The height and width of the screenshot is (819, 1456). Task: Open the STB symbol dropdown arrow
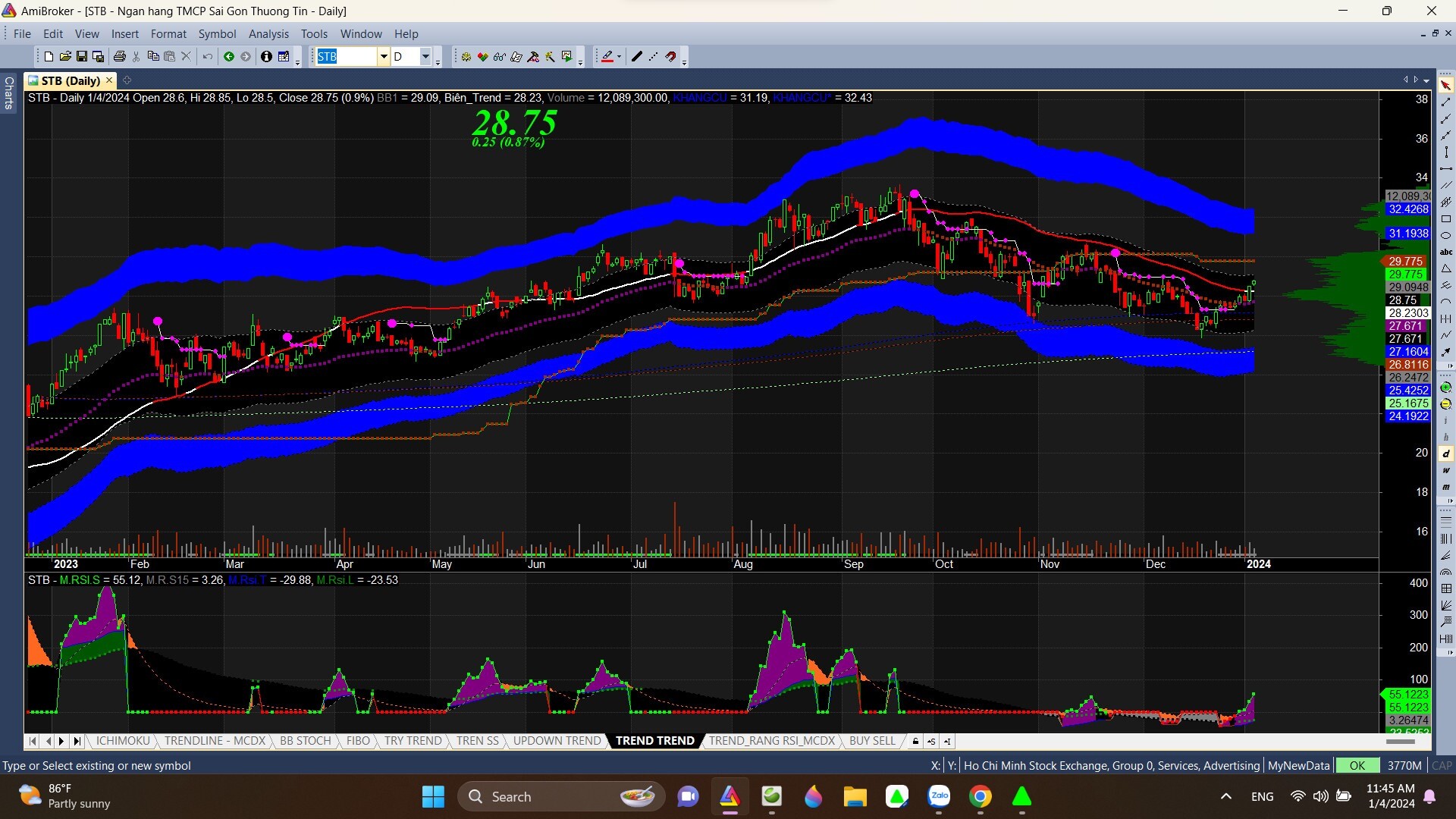click(x=384, y=57)
